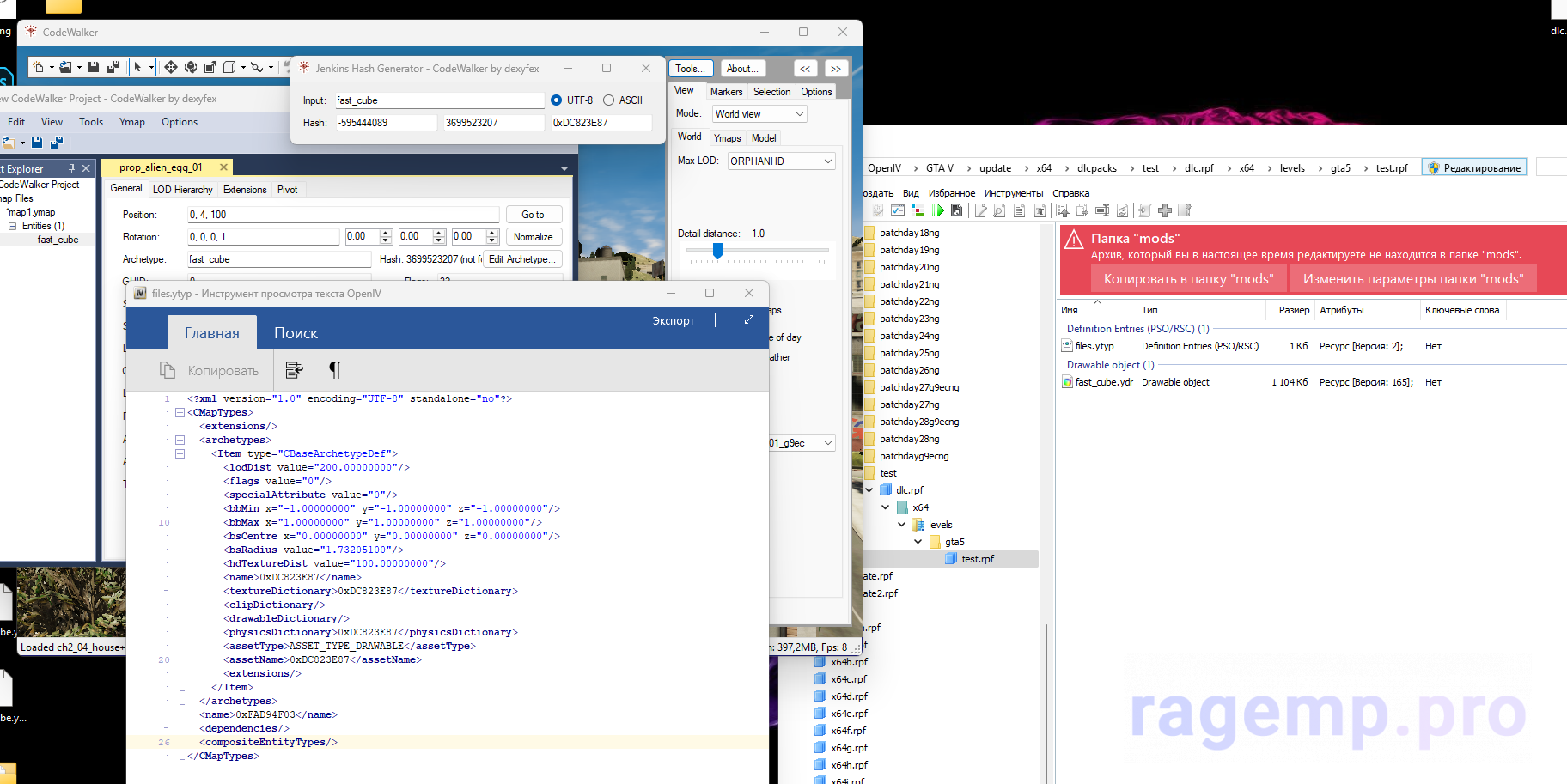The image size is (1567, 784).
Task: Switch to the Поиск tab in text viewer
Action: tap(296, 333)
